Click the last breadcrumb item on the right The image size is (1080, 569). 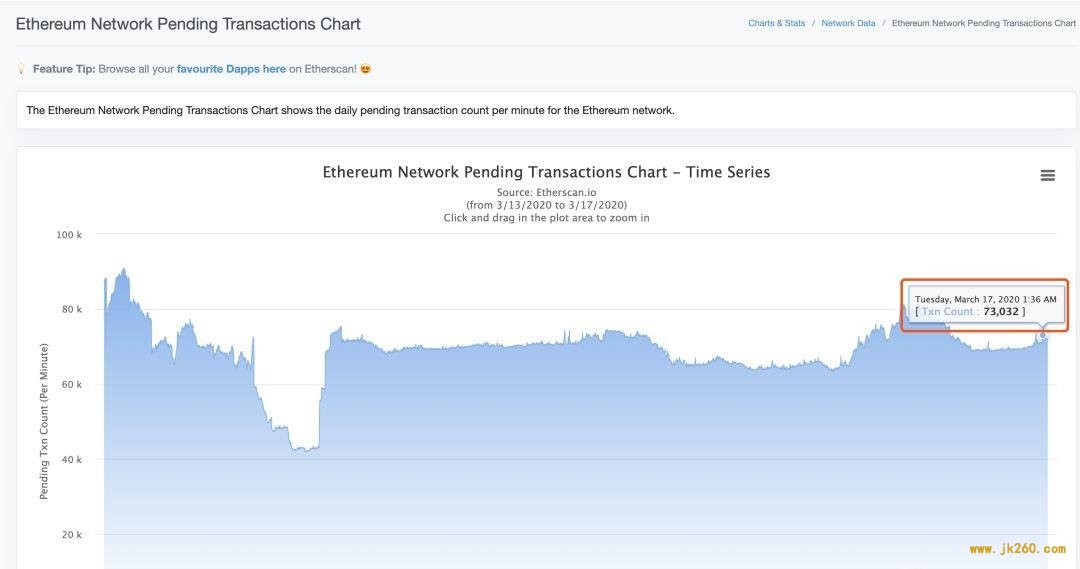coord(983,23)
